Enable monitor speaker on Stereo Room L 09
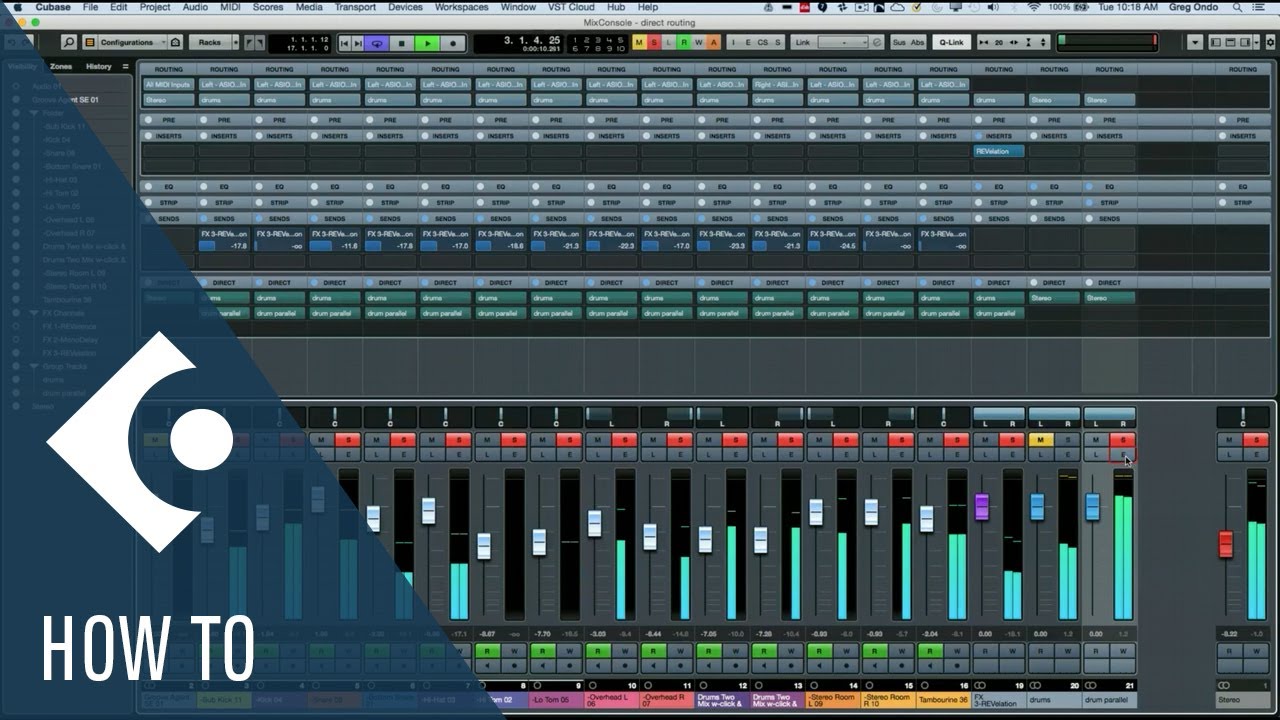 point(821,666)
